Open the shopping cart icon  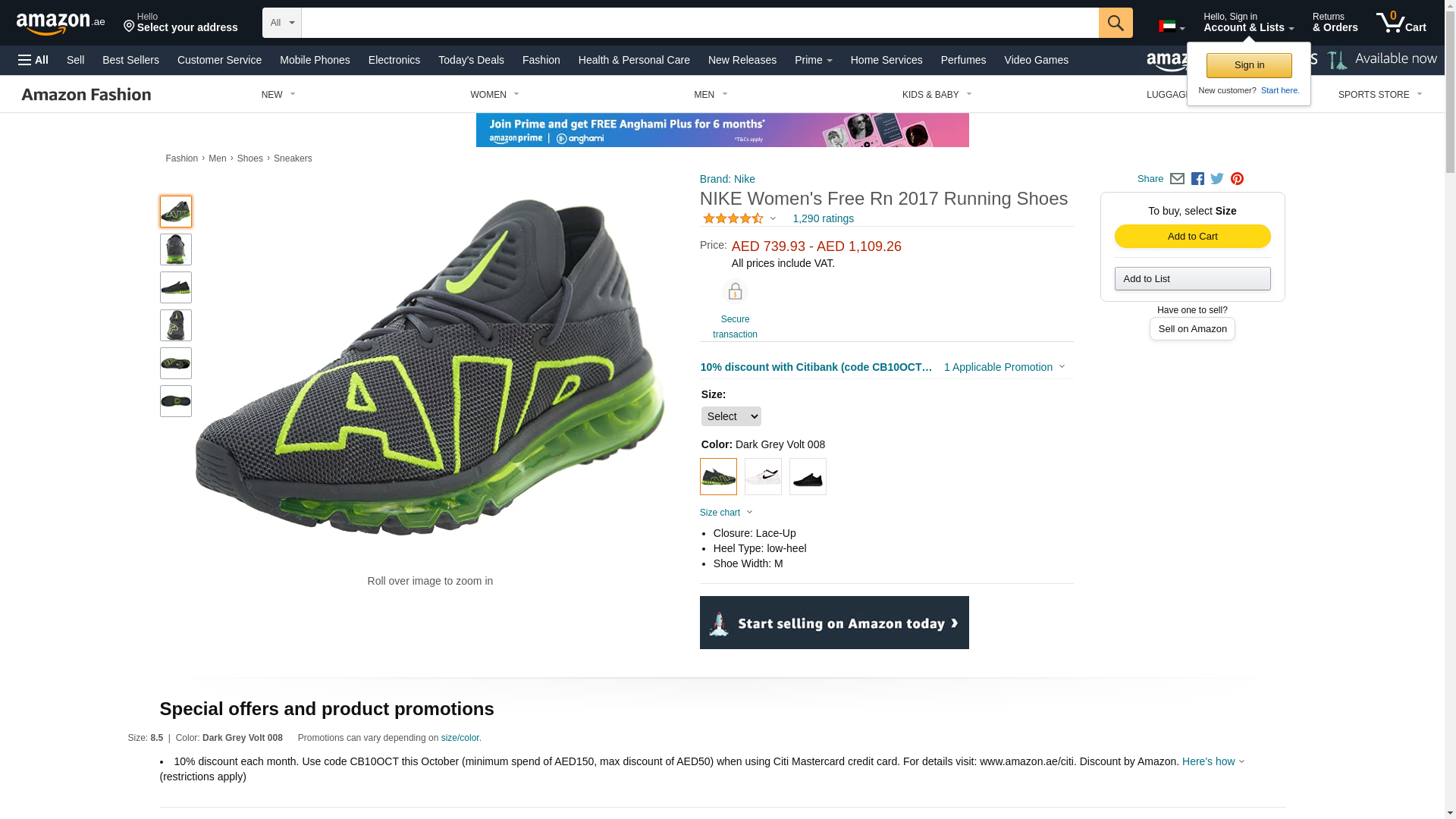(1401, 23)
